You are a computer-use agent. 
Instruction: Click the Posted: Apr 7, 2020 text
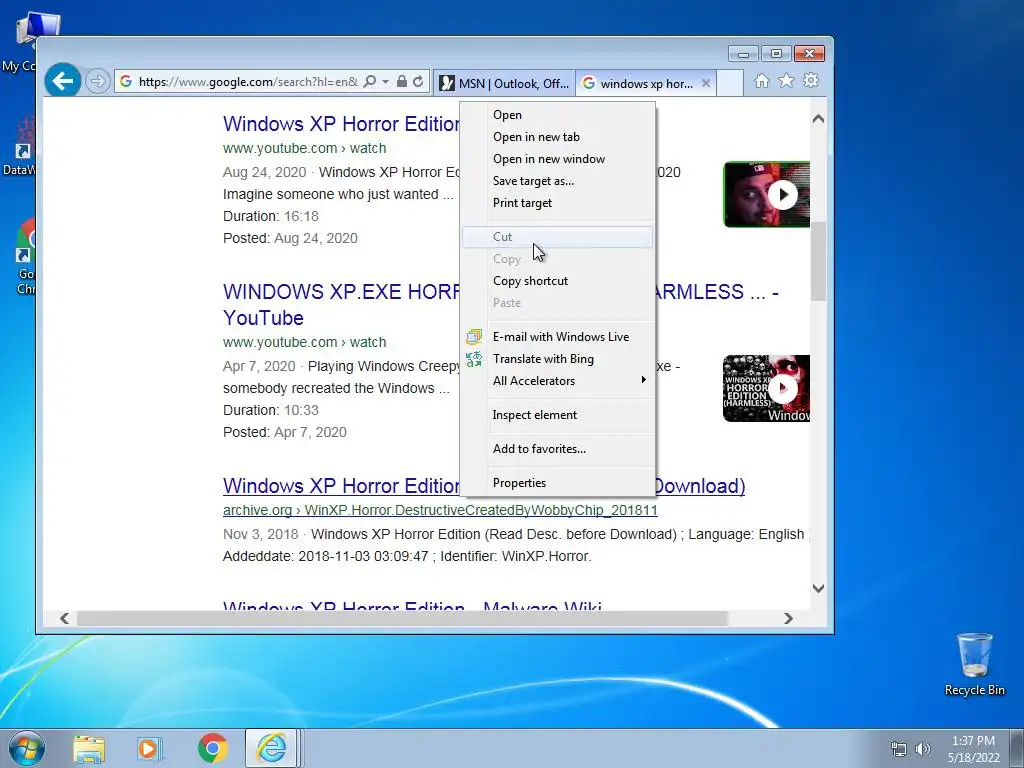(x=285, y=432)
